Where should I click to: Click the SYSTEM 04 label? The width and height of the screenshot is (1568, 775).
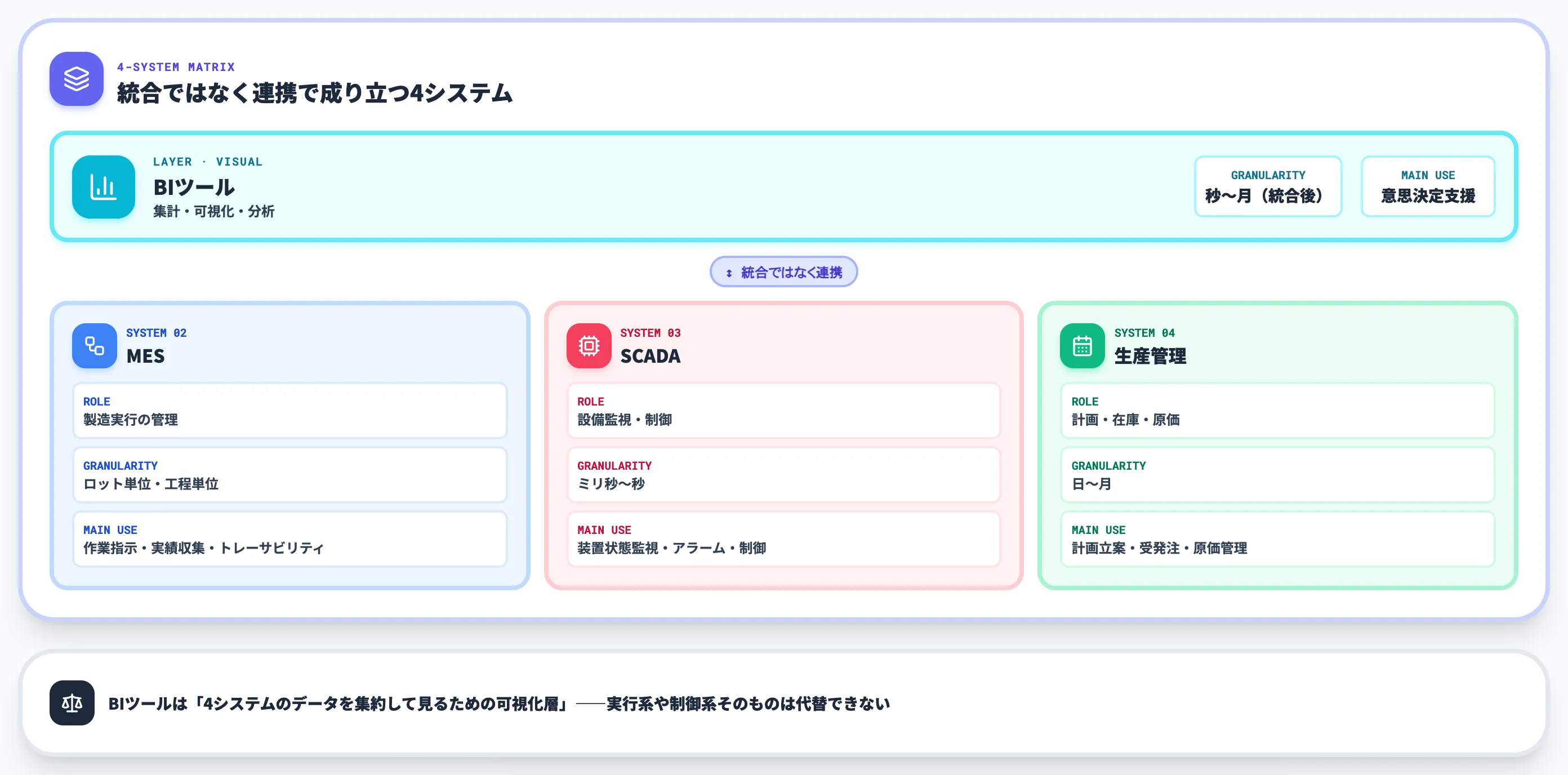click(x=1144, y=333)
